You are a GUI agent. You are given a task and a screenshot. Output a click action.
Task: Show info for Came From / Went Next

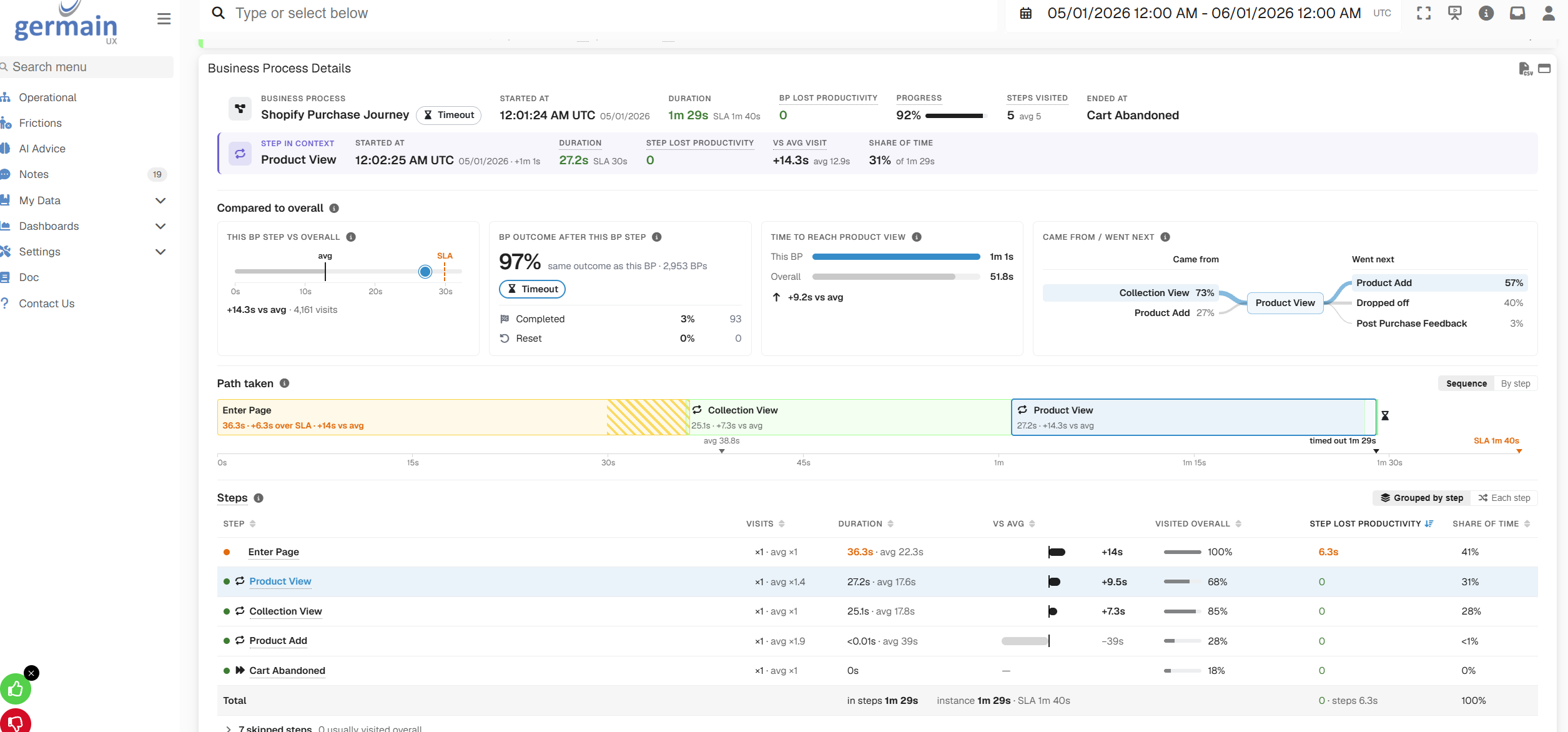1165,237
